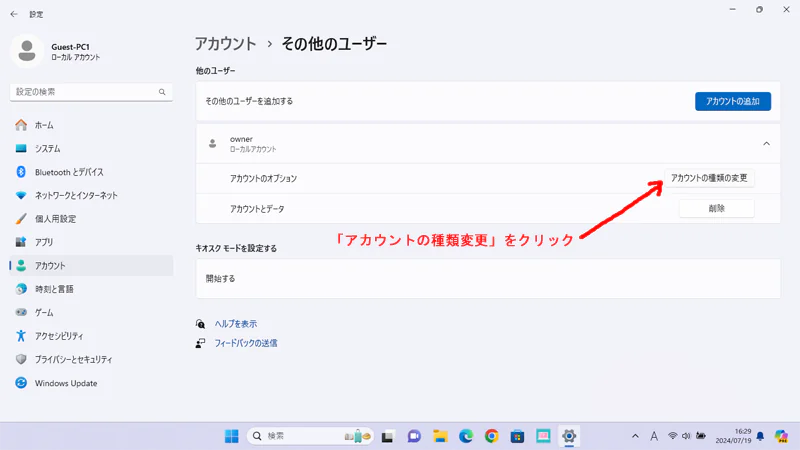Image resolution: width=800 pixels, height=450 pixels.
Task: Open the volume speaker tray icon
Action: (686, 436)
